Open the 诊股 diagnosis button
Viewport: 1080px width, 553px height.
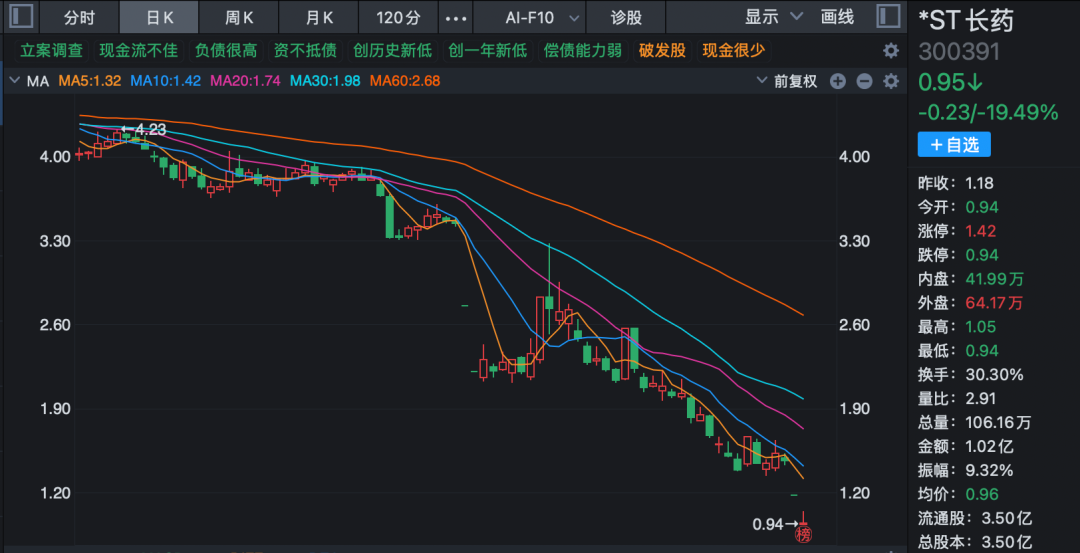626,18
